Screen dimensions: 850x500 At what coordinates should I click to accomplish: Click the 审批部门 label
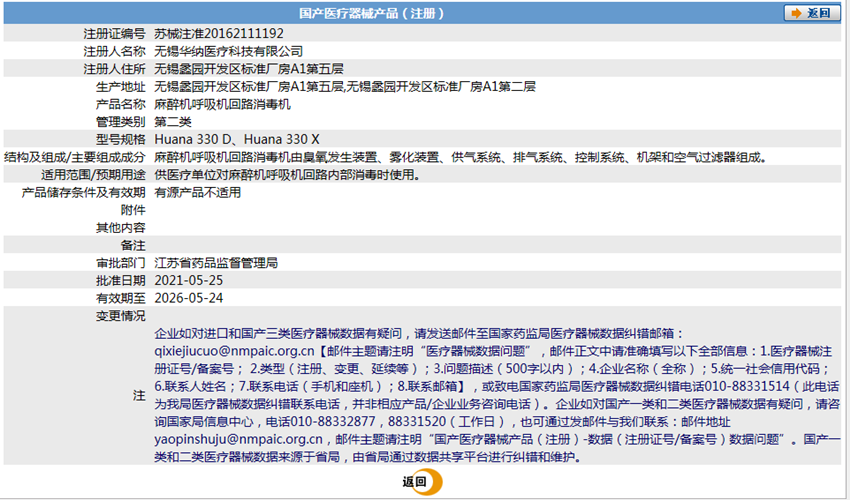[120, 263]
